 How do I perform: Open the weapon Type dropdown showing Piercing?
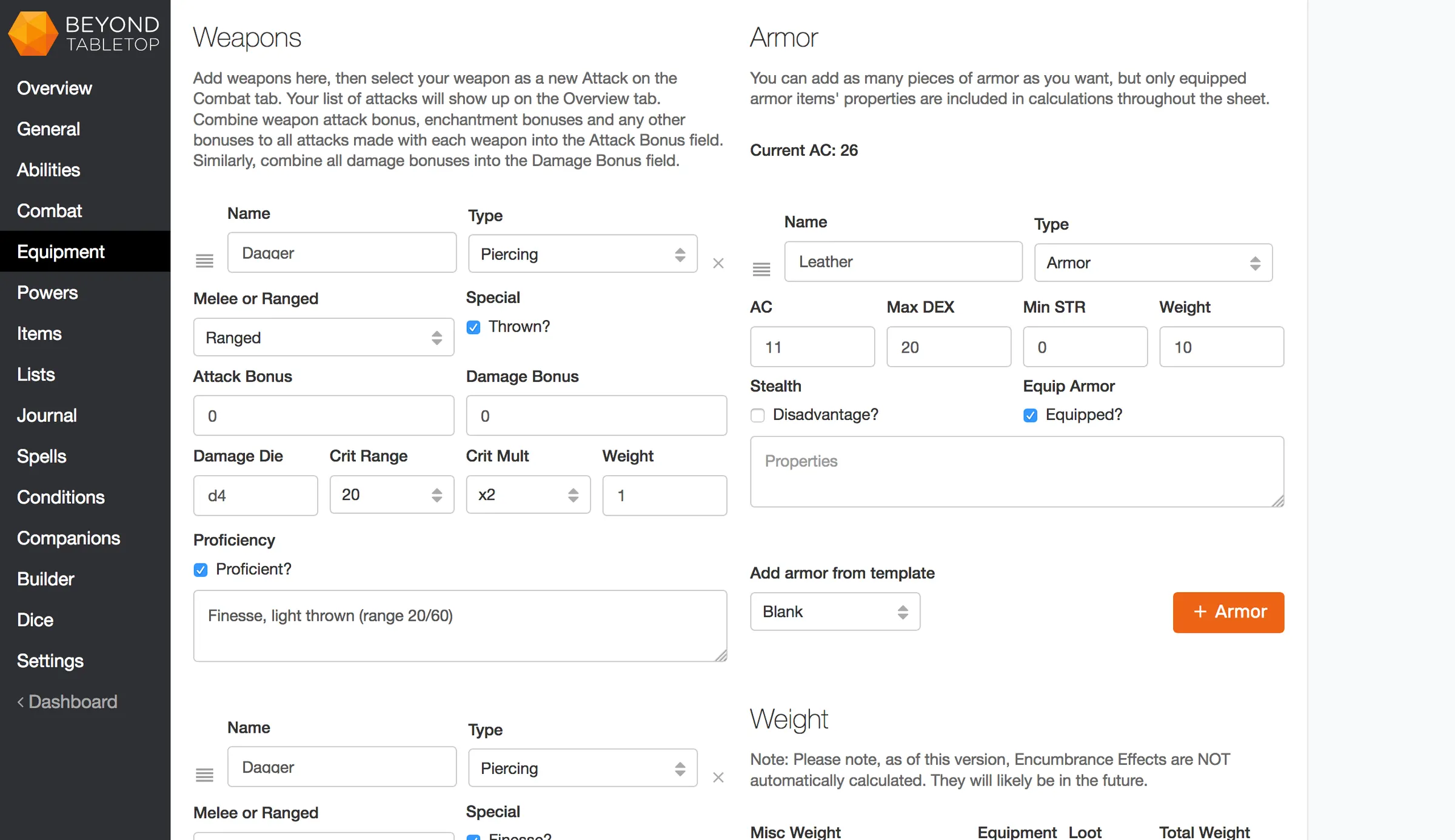click(x=582, y=254)
